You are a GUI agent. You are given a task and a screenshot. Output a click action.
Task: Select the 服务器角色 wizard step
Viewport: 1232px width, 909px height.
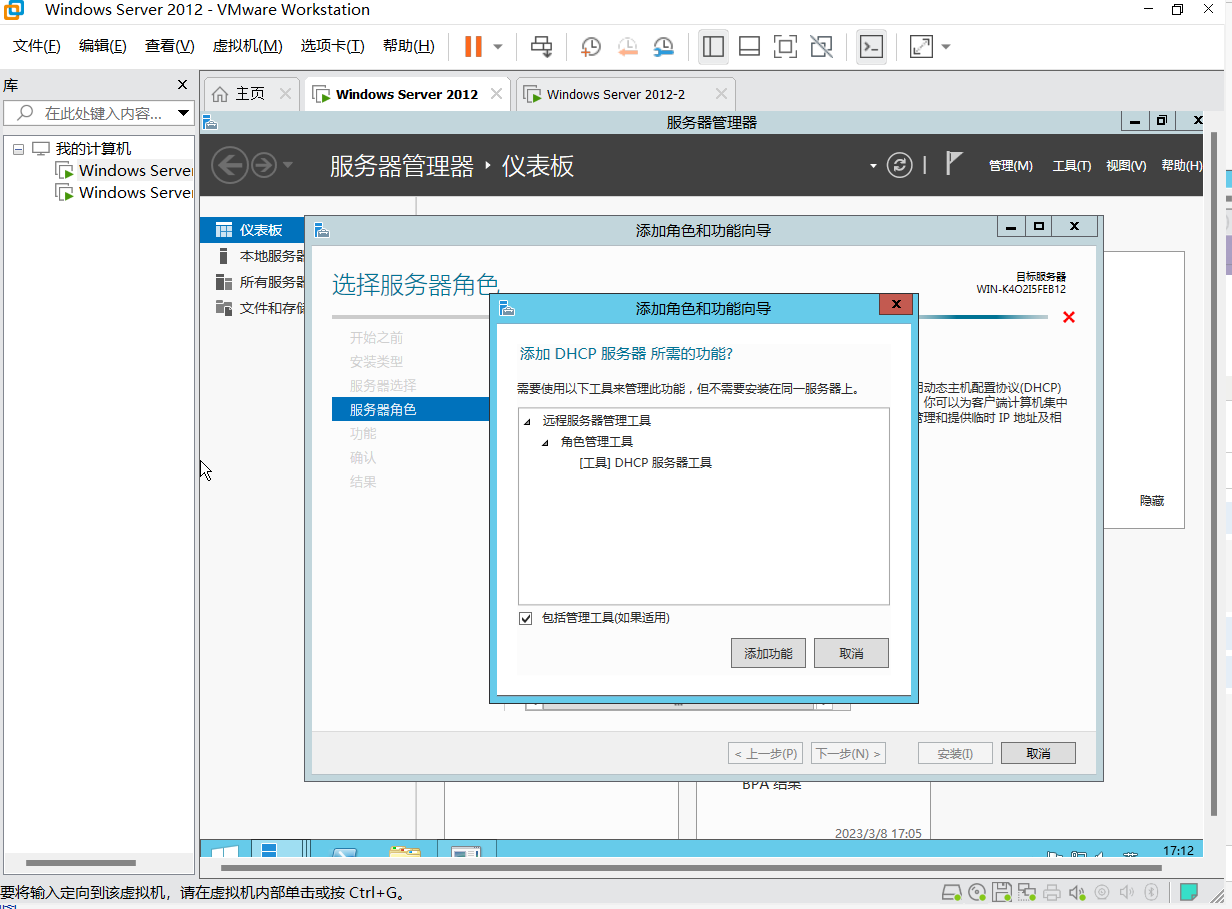click(x=411, y=409)
